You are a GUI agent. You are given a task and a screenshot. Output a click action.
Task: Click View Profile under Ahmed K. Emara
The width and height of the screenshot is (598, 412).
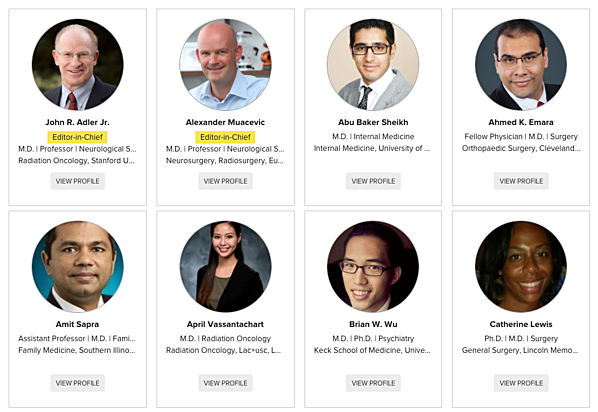[x=521, y=181]
